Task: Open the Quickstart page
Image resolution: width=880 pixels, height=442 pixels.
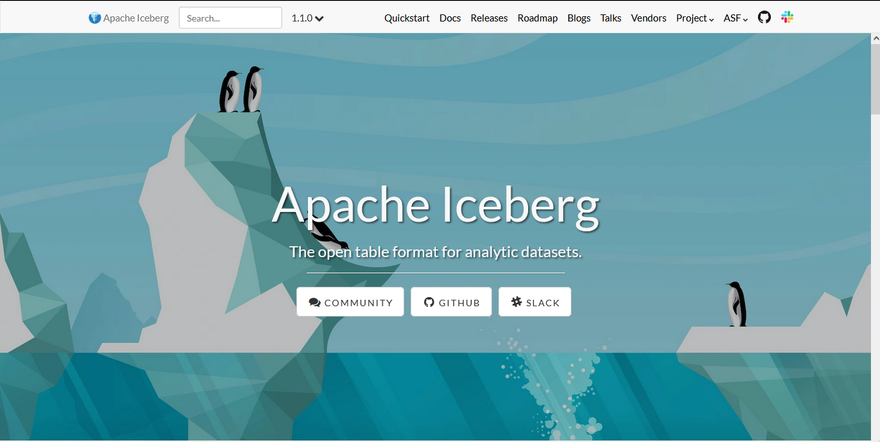Action: point(406,18)
